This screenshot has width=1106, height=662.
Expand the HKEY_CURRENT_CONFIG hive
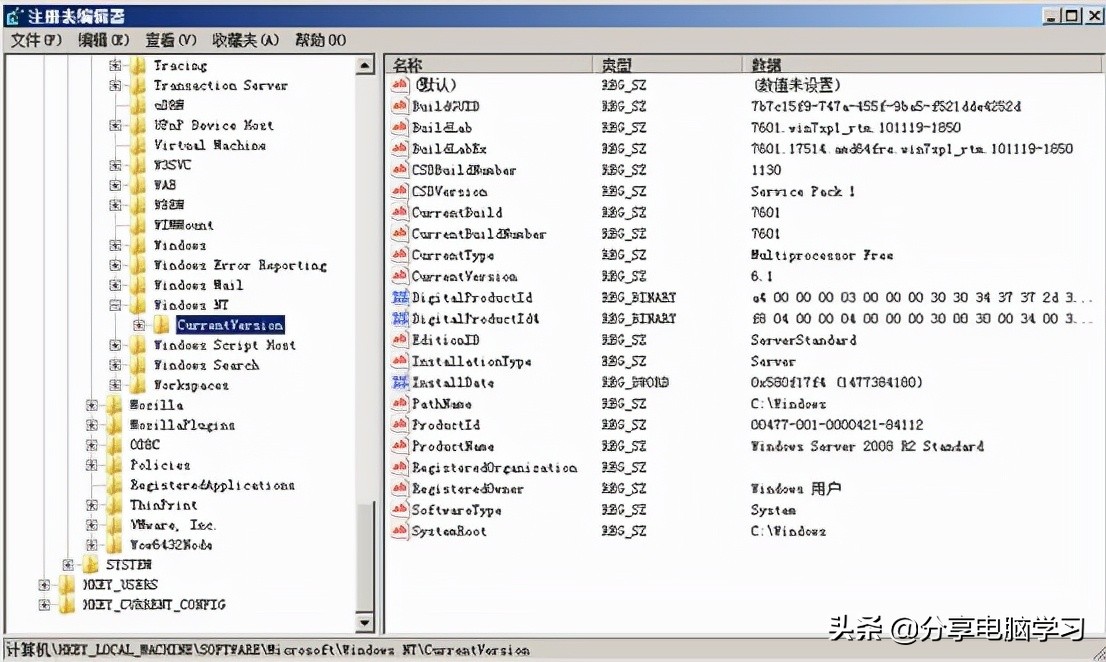(44, 605)
